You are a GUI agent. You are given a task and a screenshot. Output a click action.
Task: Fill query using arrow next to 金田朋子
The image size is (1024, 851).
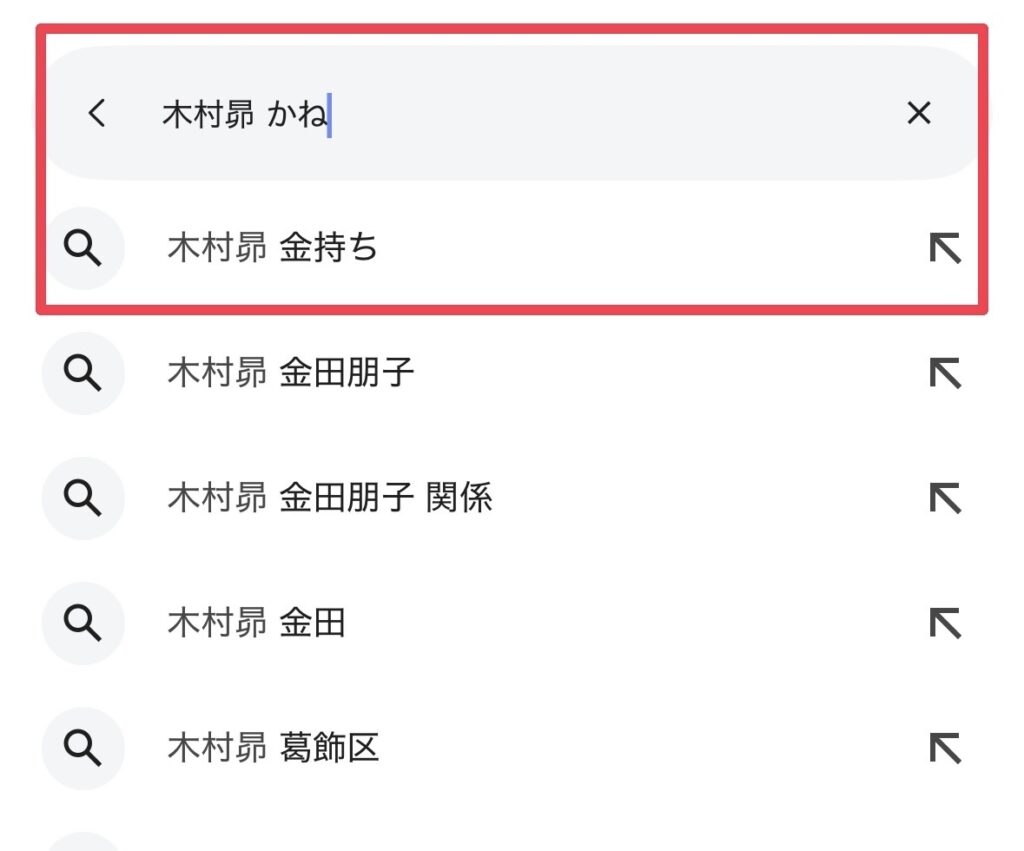(x=945, y=373)
